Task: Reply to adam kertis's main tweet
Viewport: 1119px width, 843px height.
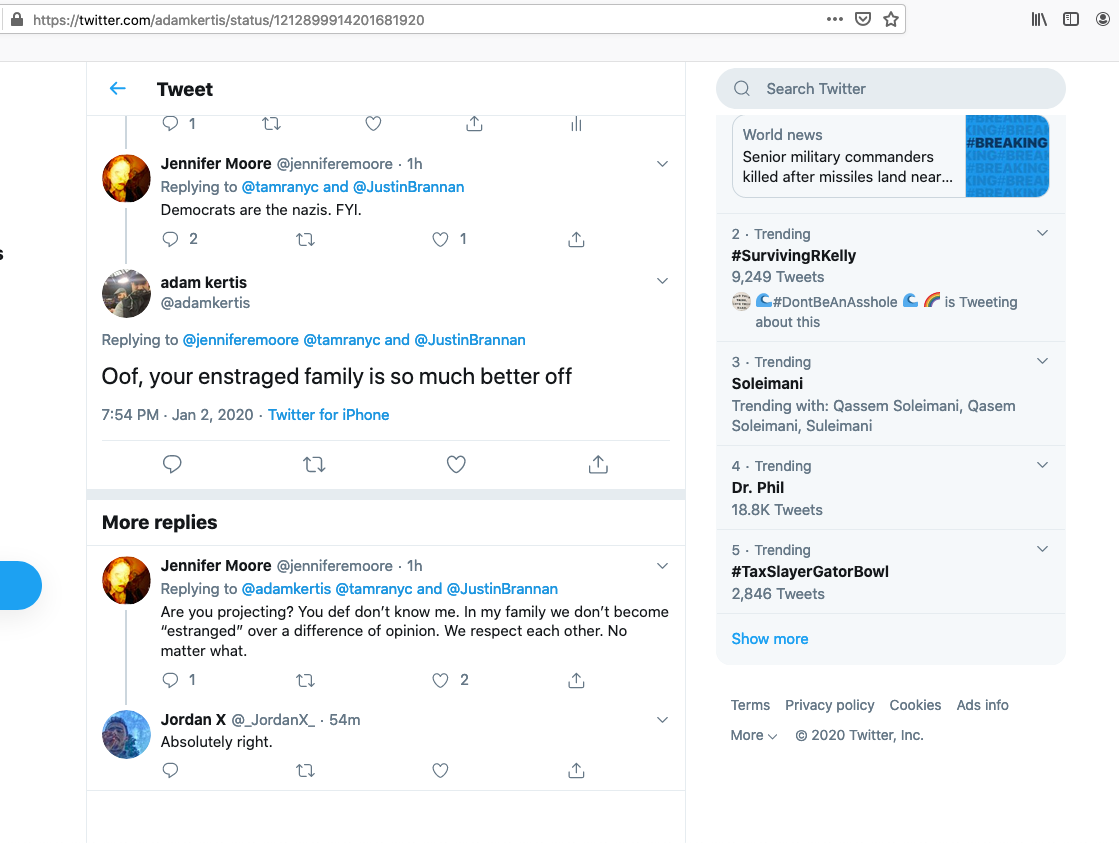Action: 172,464
